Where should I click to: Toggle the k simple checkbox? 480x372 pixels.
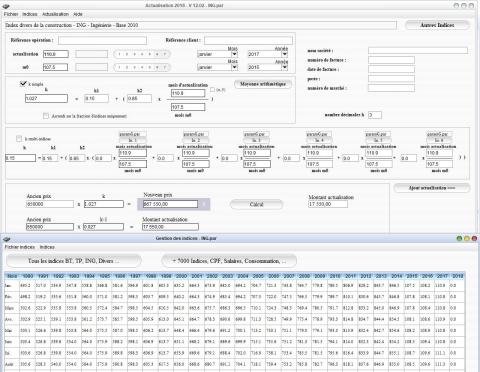click(x=23, y=84)
